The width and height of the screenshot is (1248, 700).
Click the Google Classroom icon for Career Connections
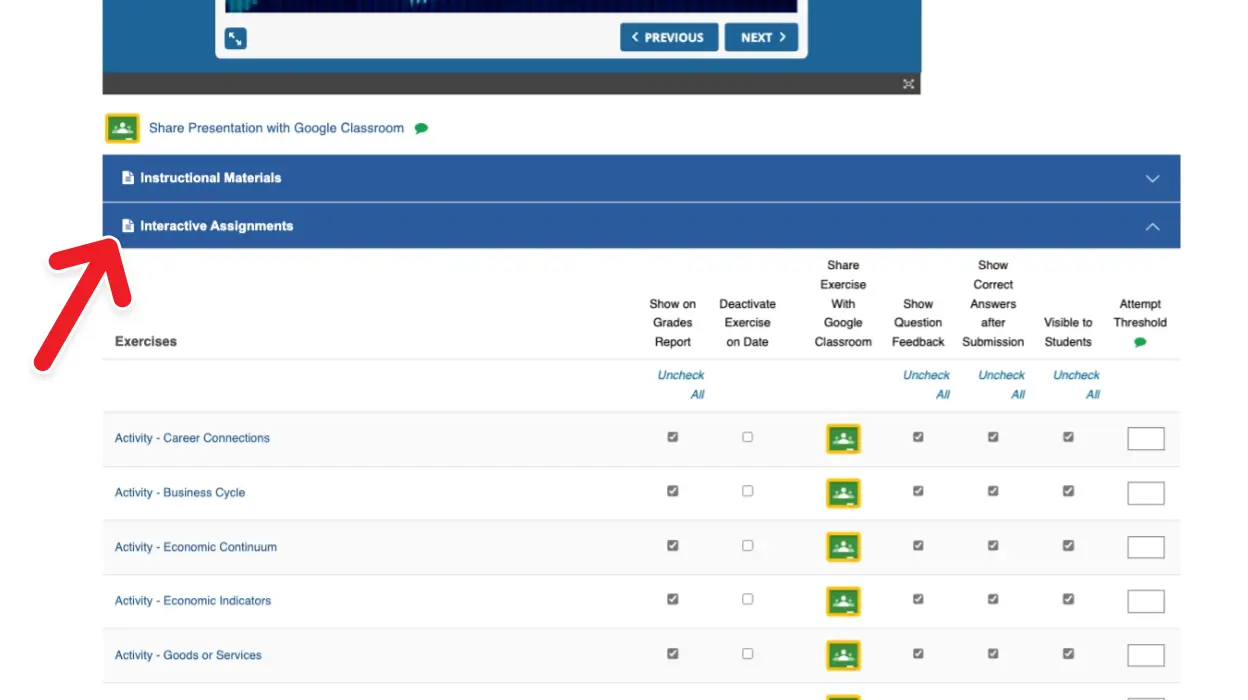(843, 439)
